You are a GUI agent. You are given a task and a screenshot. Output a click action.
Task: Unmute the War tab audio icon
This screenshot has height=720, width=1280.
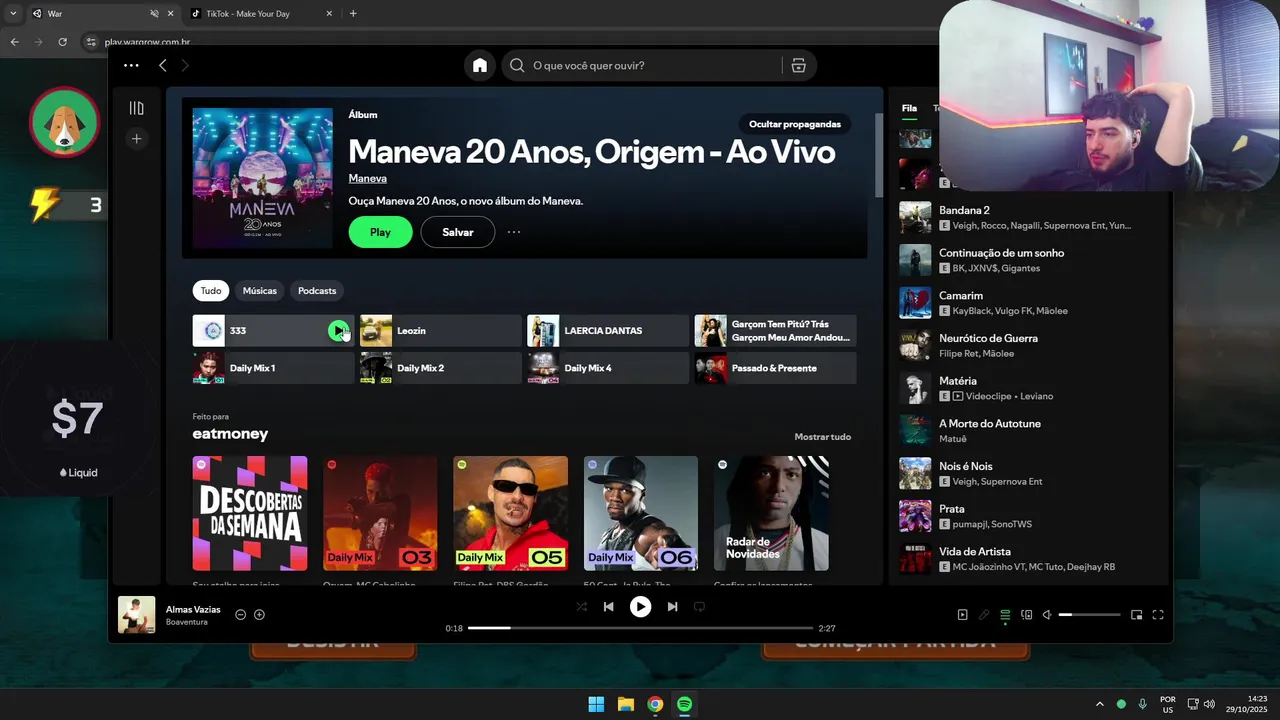click(x=154, y=14)
